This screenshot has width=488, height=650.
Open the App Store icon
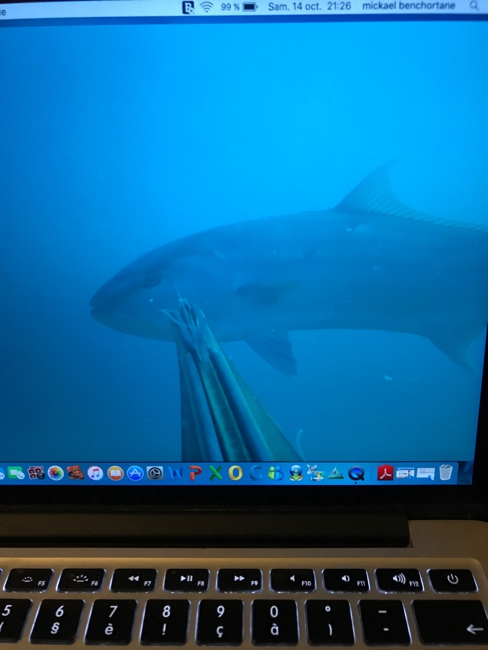pos(135,473)
